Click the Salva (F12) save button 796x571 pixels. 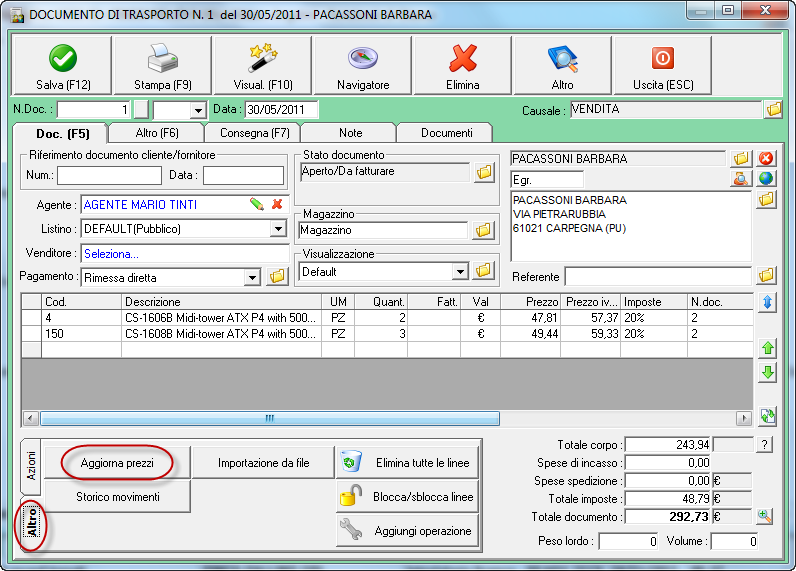click(x=63, y=66)
